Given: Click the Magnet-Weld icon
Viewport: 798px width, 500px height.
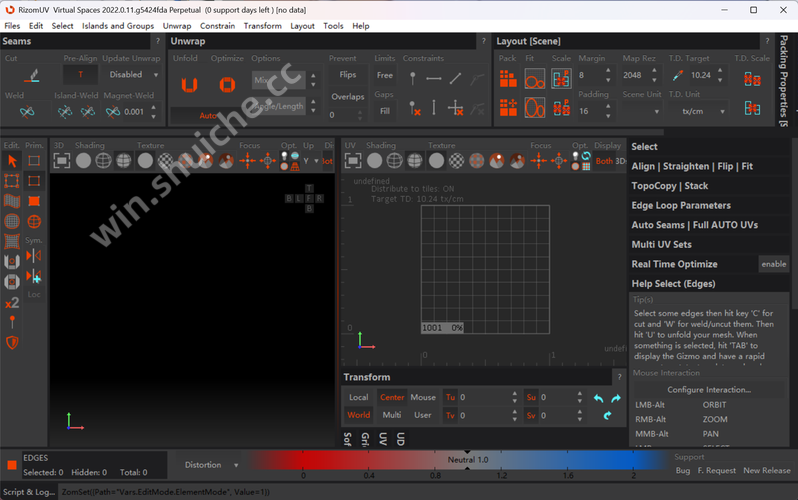Looking at the screenshot, I should point(113,112).
